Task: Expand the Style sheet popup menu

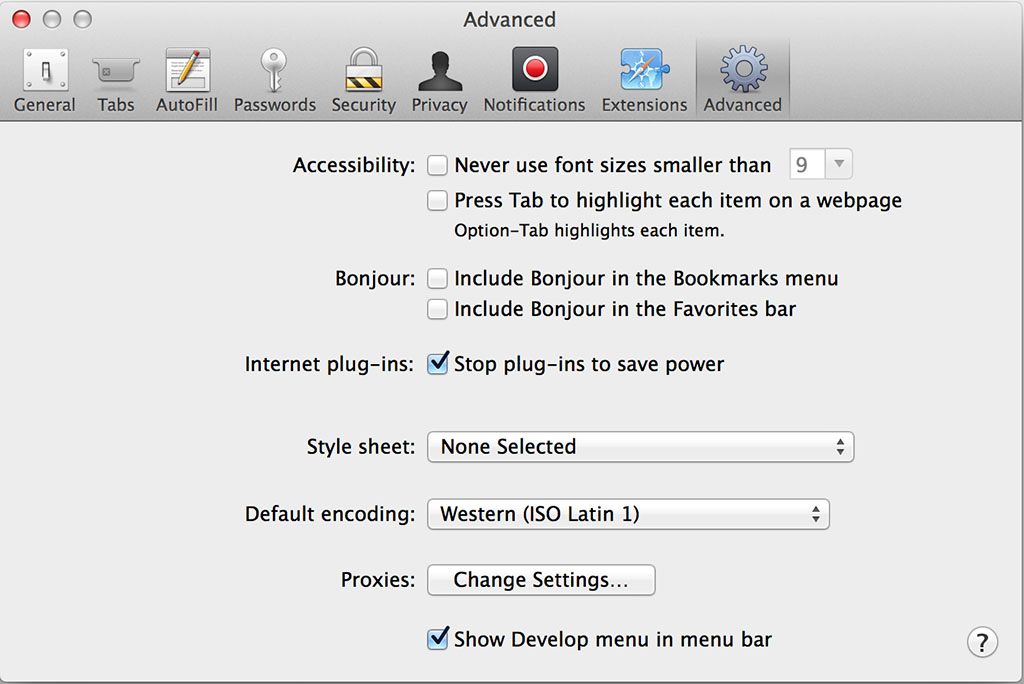Action: click(x=640, y=447)
